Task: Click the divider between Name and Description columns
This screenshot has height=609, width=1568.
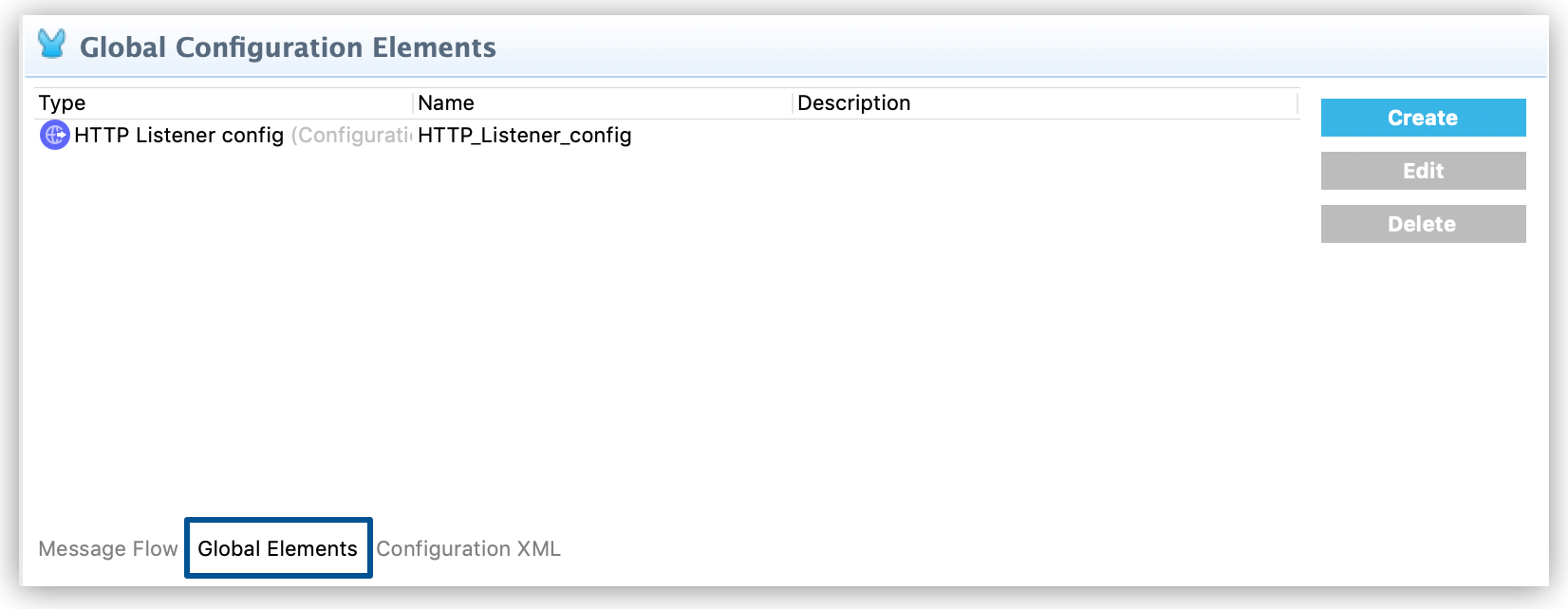Action: [793, 102]
